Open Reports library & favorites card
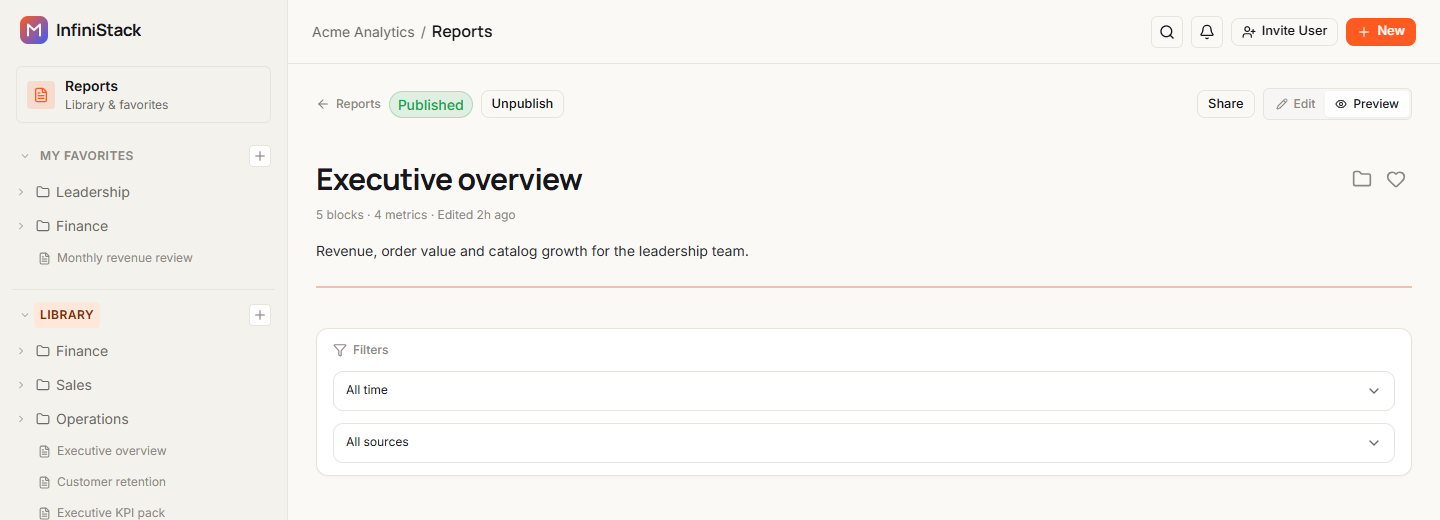Image resolution: width=1440 pixels, height=520 pixels. click(x=143, y=95)
